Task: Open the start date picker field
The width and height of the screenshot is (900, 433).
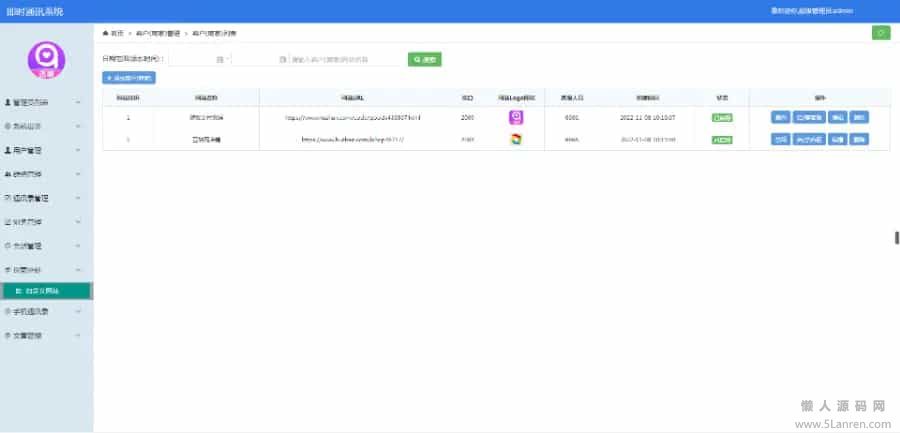Action: point(197,59)
